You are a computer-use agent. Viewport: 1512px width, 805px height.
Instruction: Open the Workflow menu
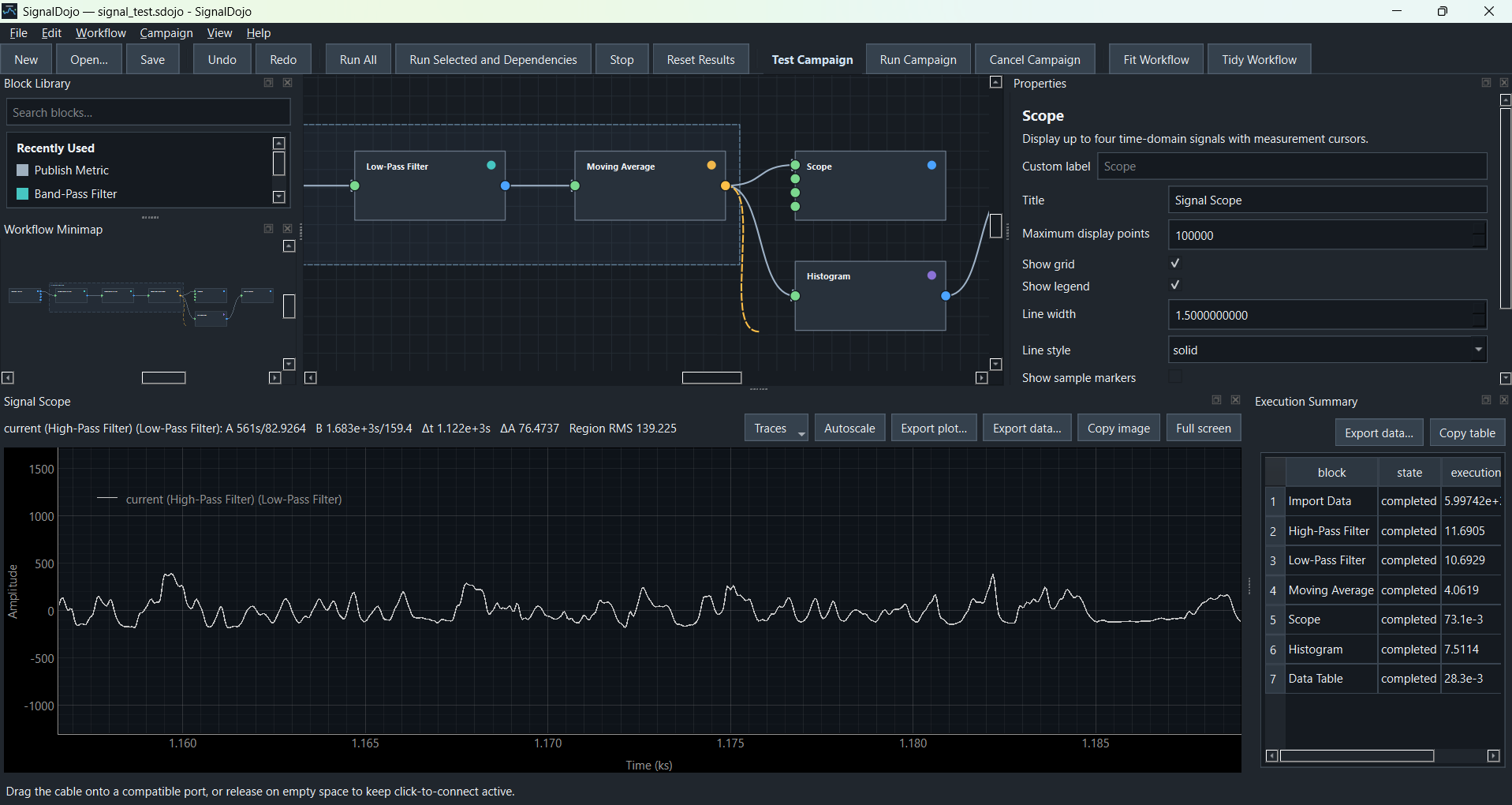click(101, 33)
